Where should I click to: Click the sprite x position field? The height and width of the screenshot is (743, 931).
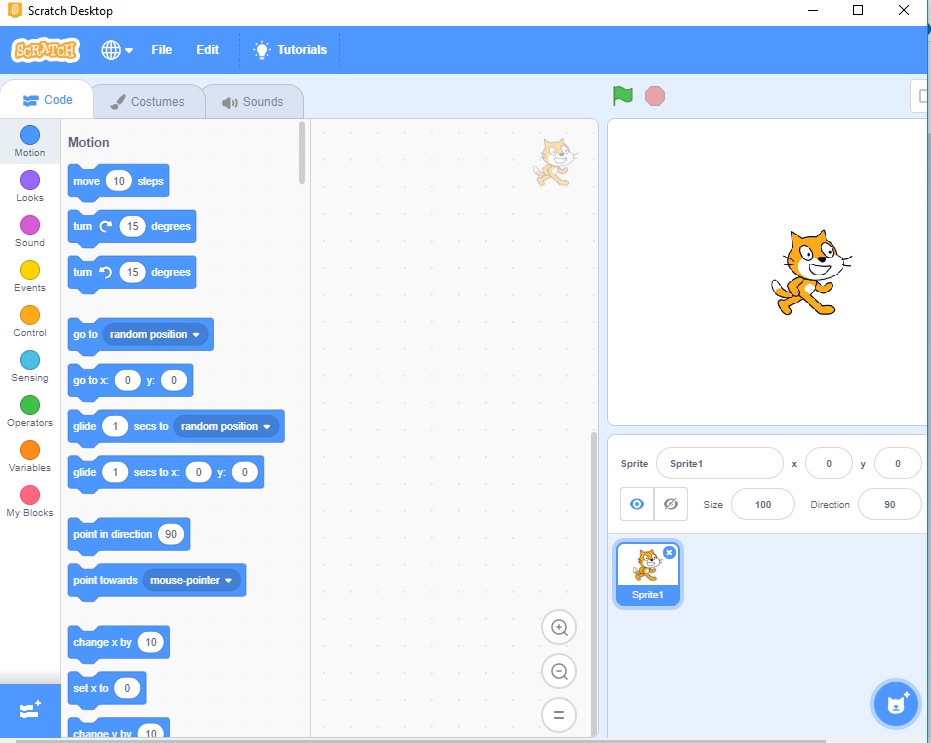pyautogui.click(x=828, y=463)
